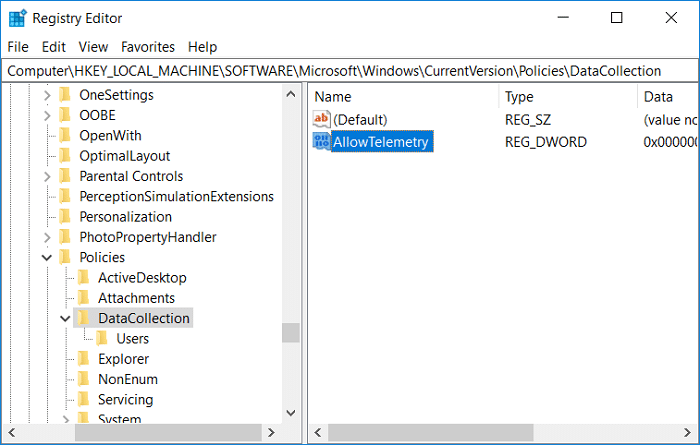This screenshot has width=700, height=445.
Task: Open the Edit menu
Action: point(54,47)
